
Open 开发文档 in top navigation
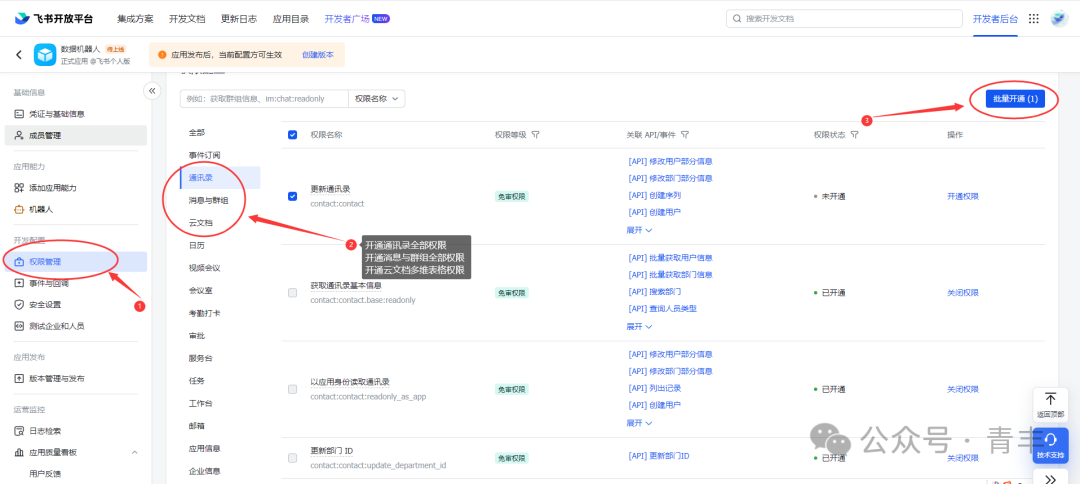pos(187,19)
